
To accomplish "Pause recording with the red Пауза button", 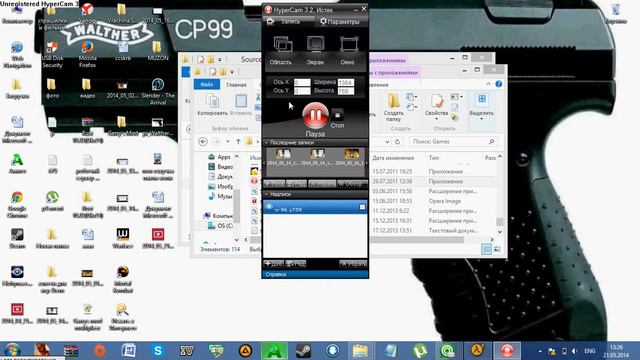I will click(315, 115).
